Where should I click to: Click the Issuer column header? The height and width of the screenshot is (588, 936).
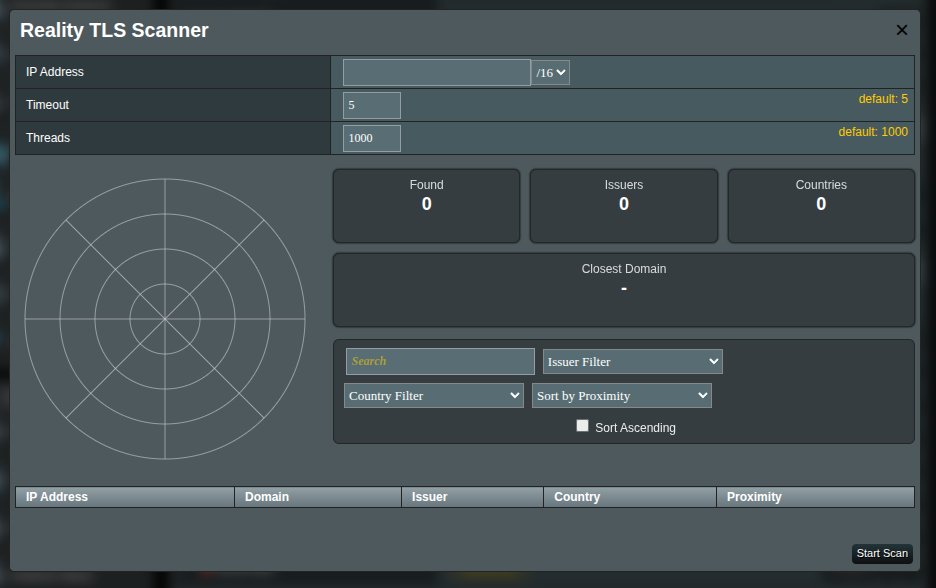472,497
